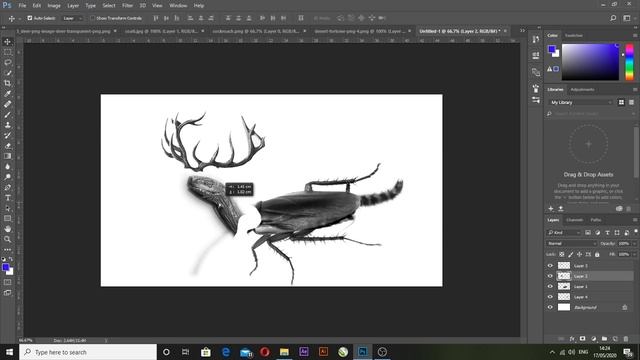The image size is (640, 360).
Task: Select the Blur tool
Action: coord(7,167)
